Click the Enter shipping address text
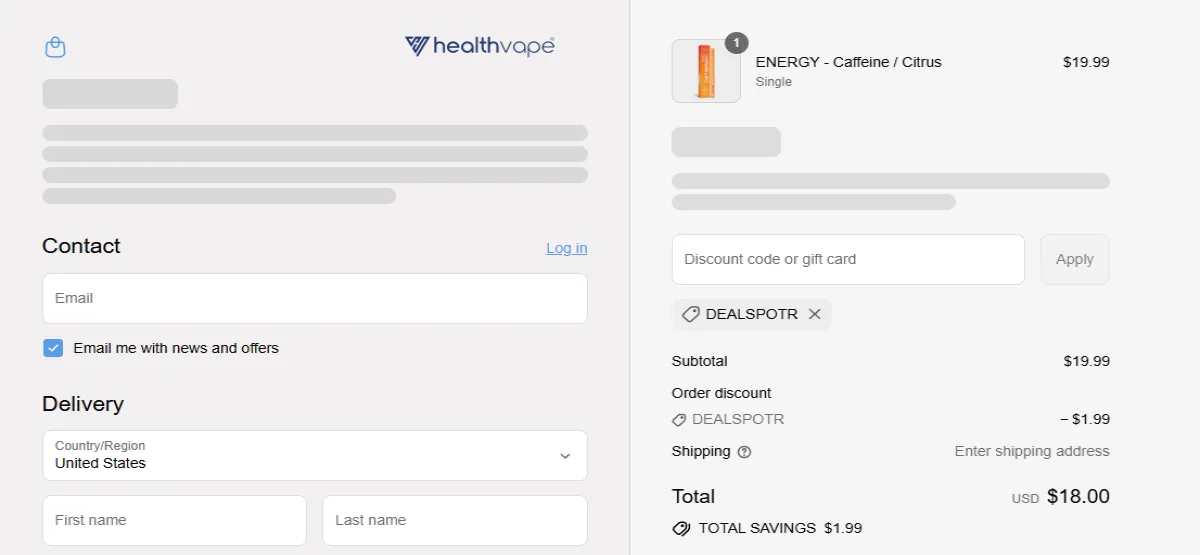 point(1032,451)
